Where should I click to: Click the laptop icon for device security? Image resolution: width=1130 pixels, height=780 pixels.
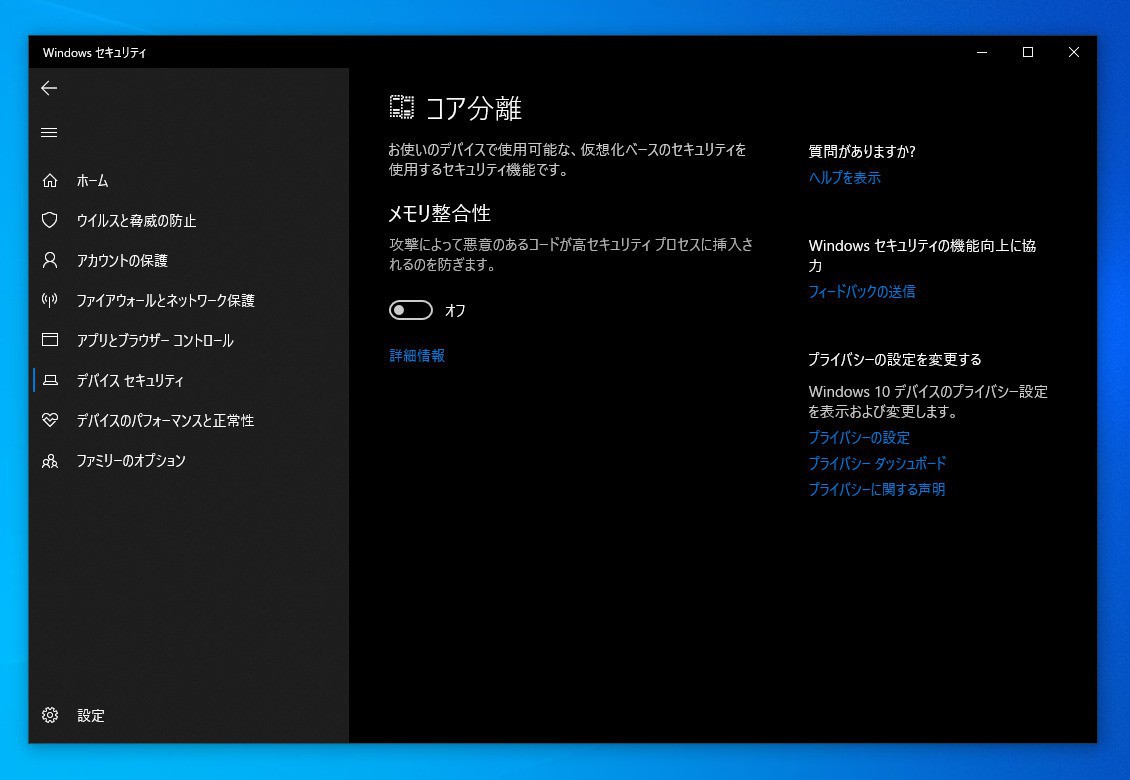[x=50, y=380]
